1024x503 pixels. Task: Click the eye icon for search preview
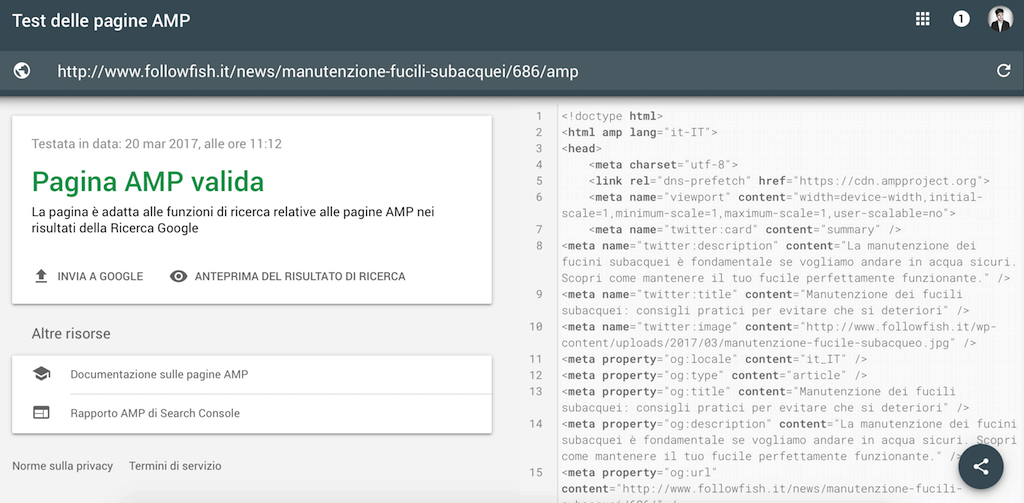coord(179,276)
